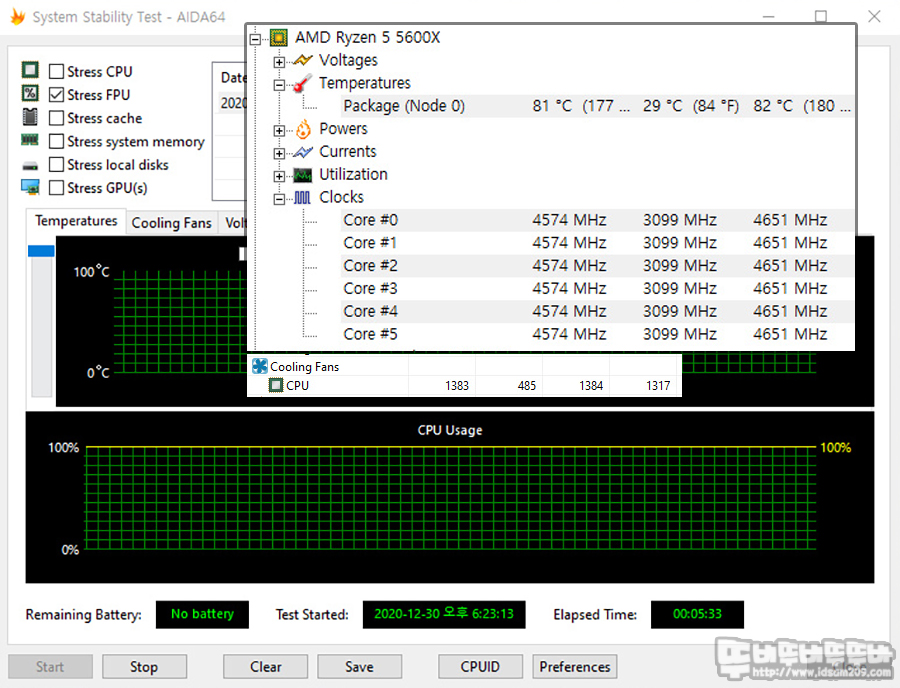The image size is (900, 688).
Task: Uncheck the Stress FPU checkbox
Action: pyautogui.click(x=56, y=95)
